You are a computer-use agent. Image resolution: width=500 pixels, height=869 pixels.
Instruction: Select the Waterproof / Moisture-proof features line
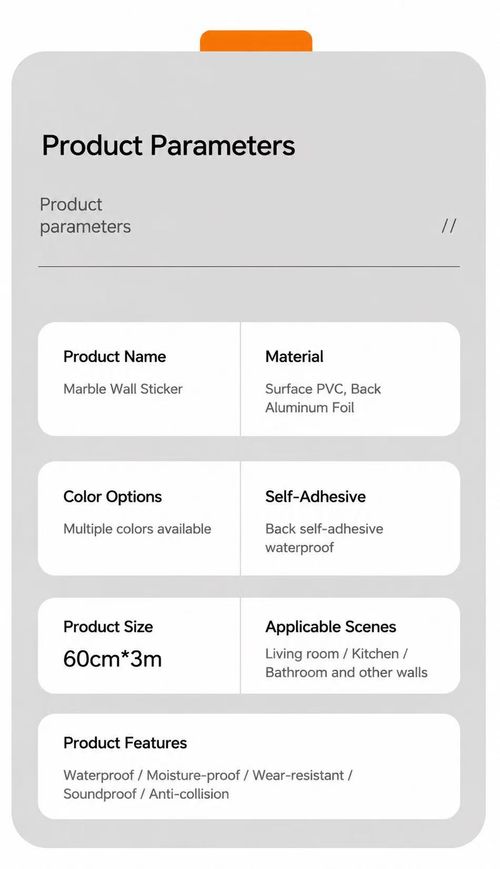click(x=208, y=775)
